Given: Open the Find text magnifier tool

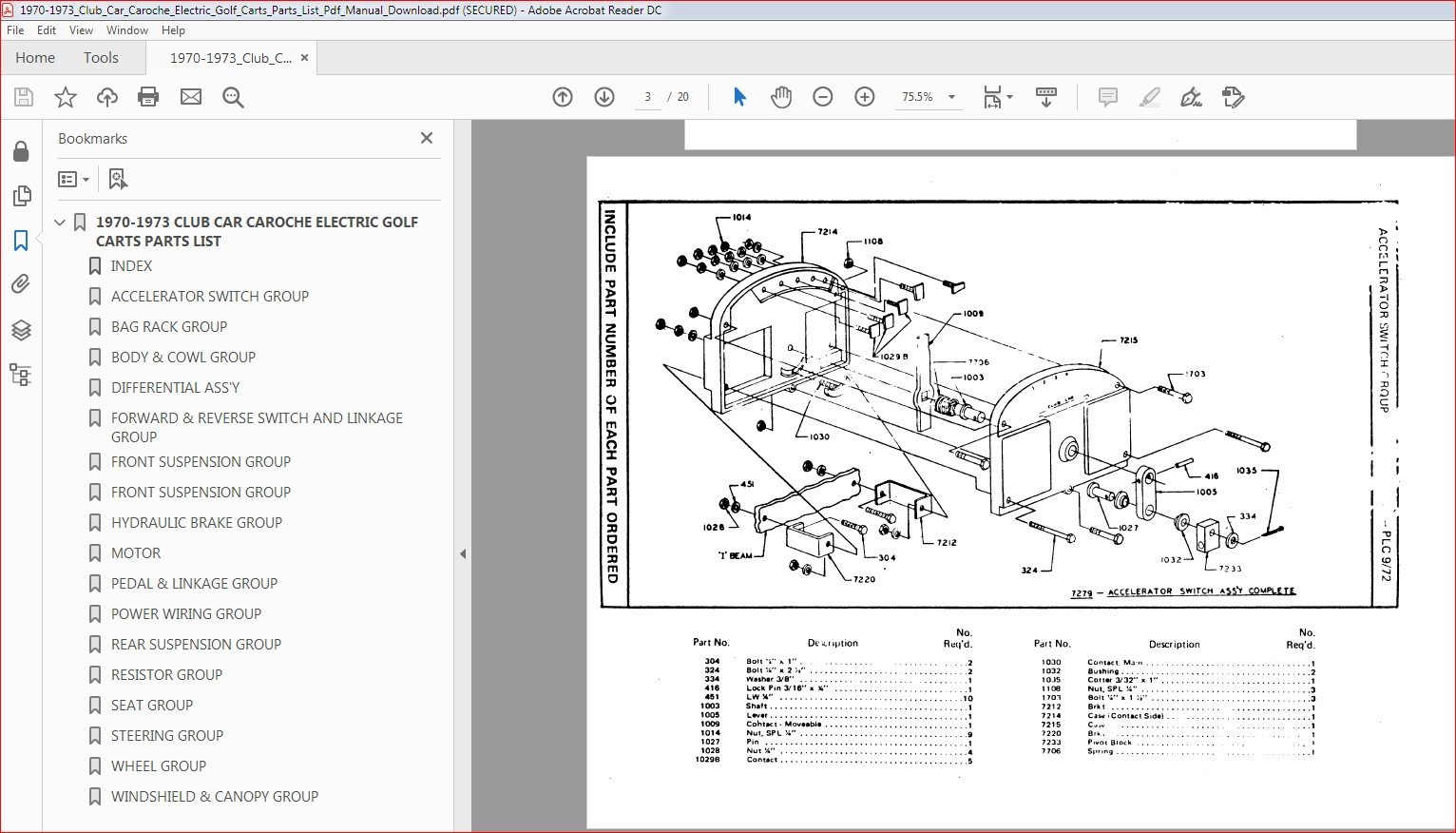Looking at the screenshot, I should click(x=233, y=97).
